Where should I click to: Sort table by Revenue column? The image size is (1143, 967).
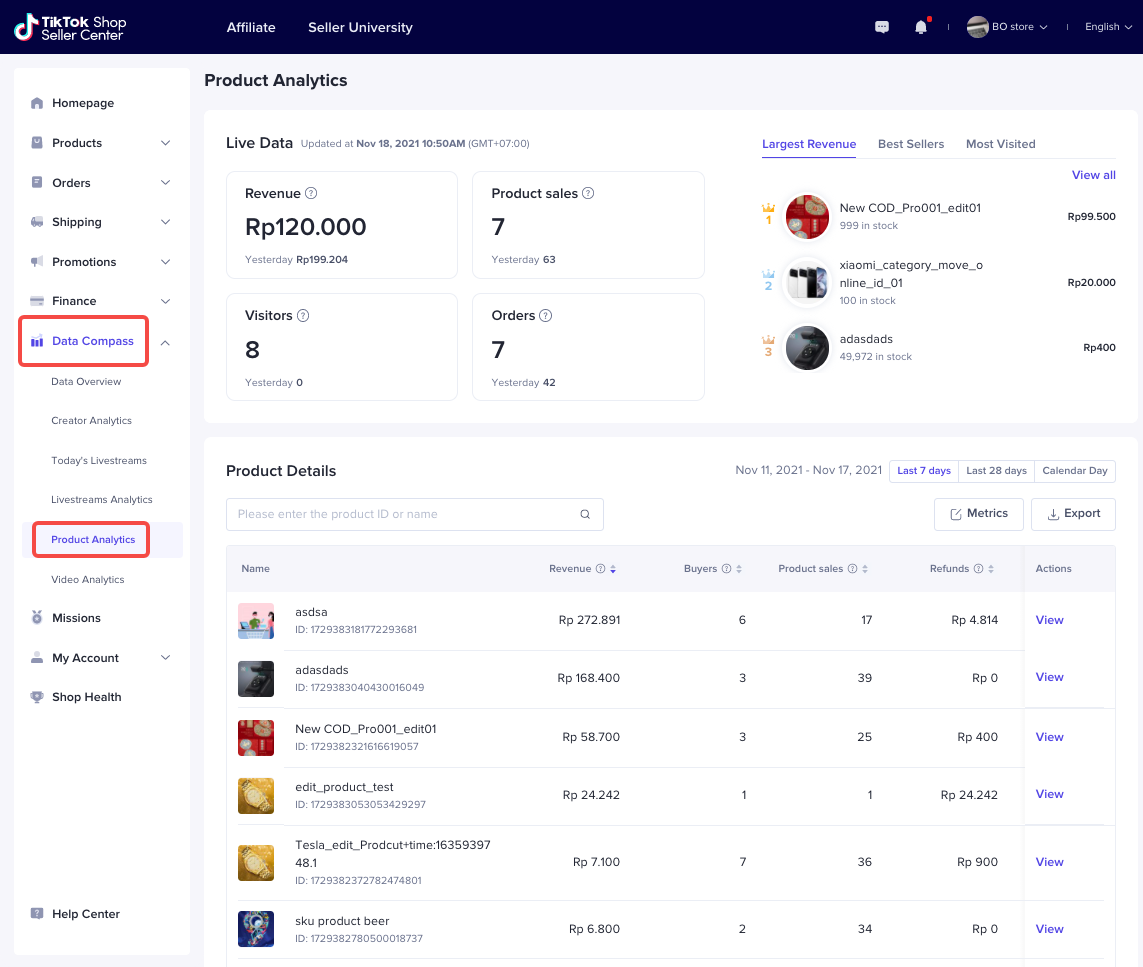(x=612, y=569)
